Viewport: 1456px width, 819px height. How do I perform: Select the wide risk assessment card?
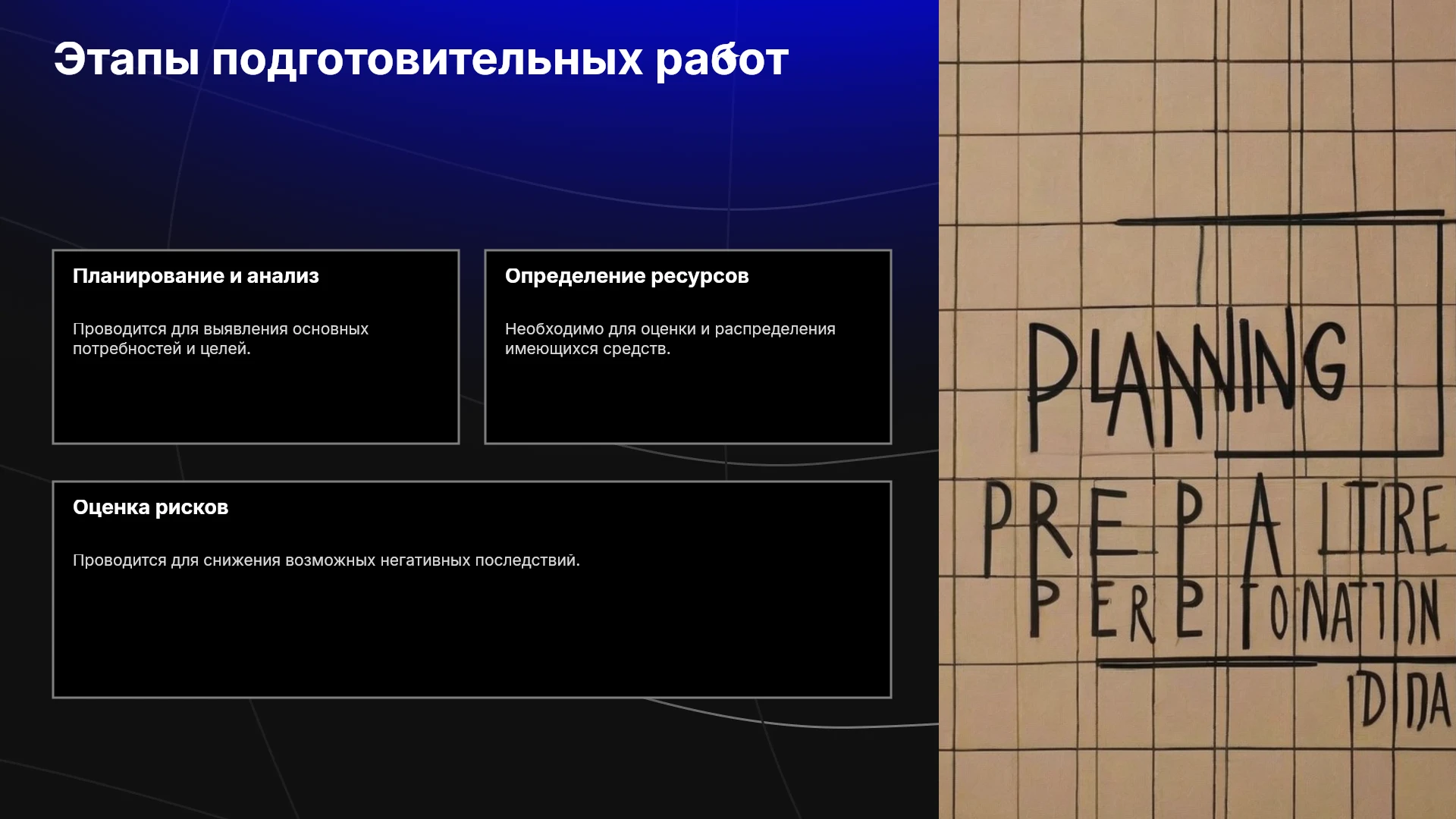point(472,589)
